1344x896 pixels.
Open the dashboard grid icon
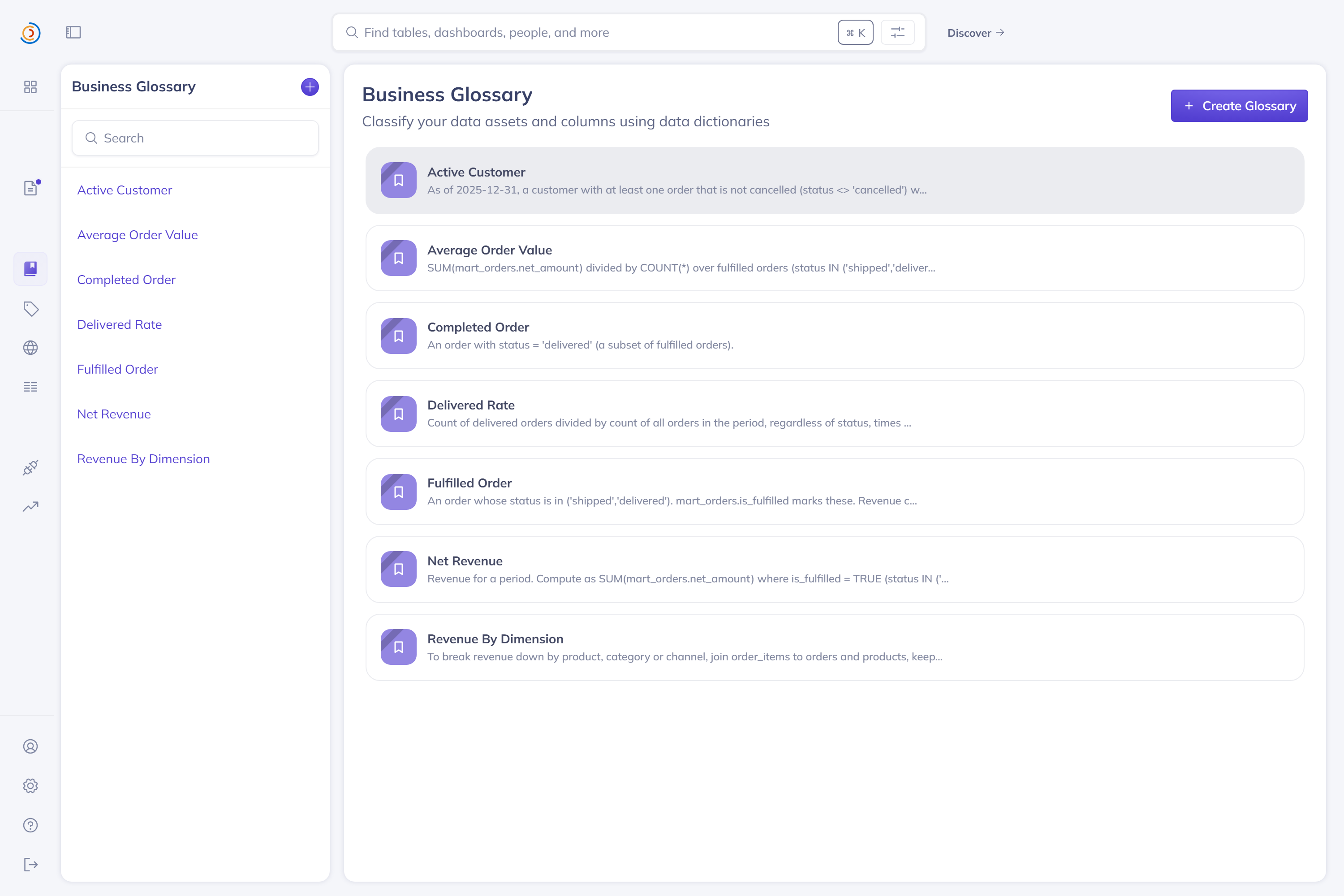click(x=30, y=87)
